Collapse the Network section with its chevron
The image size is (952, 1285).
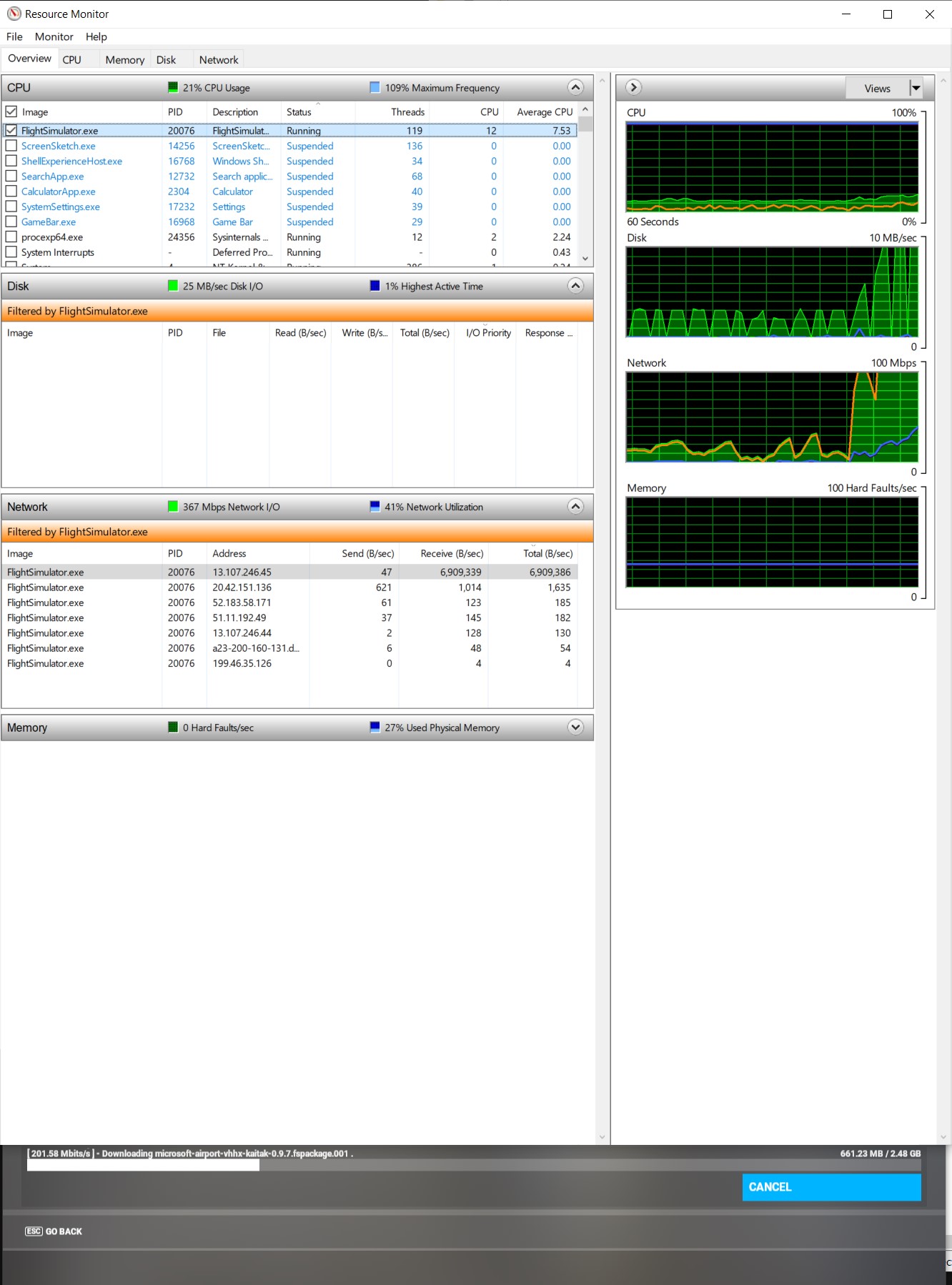coord(575,507)
